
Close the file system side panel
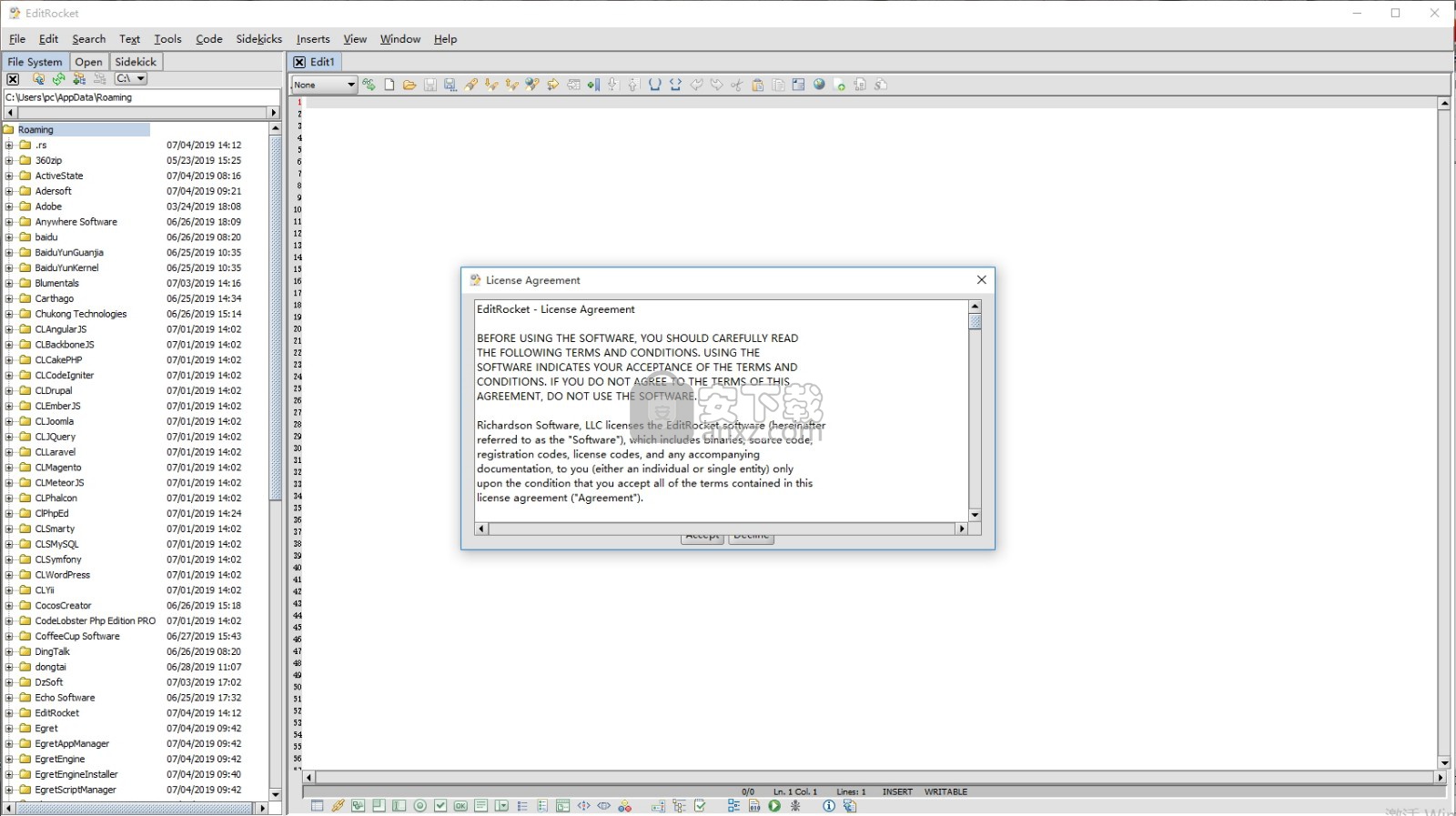coord(13,79)
